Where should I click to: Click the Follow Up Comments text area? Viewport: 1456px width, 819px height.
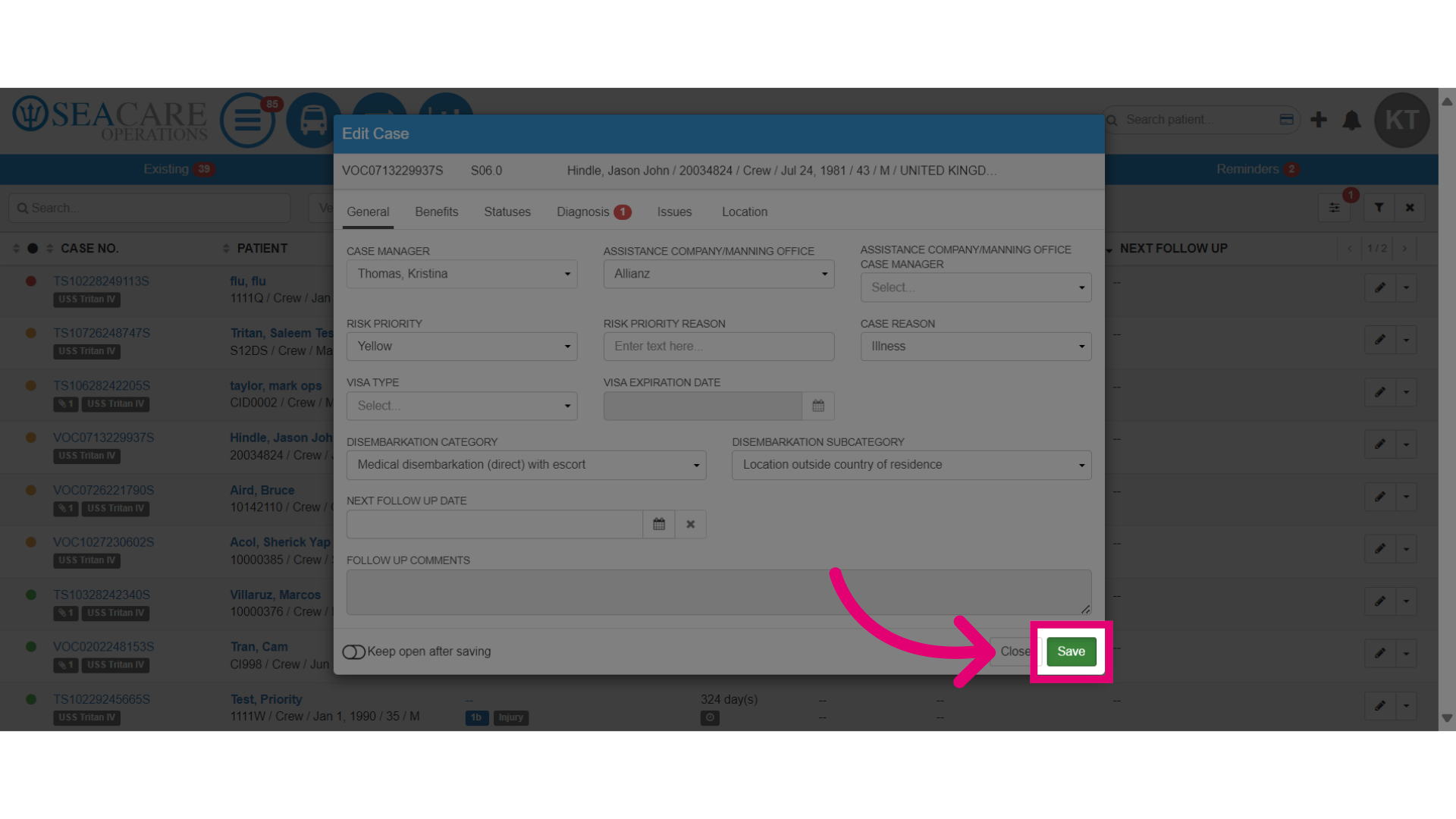pos(719,592)
